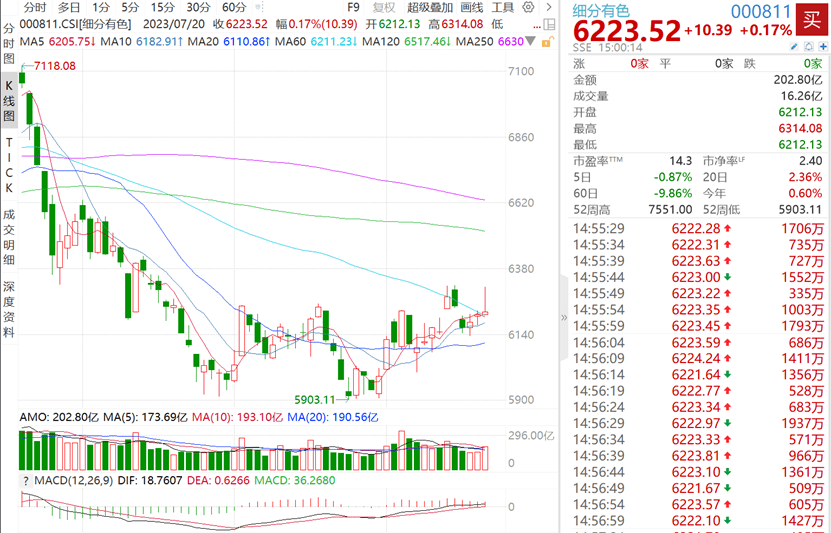Open the 工具 tools menu
This screenshot has height=533, width=831.
(502, 7)
